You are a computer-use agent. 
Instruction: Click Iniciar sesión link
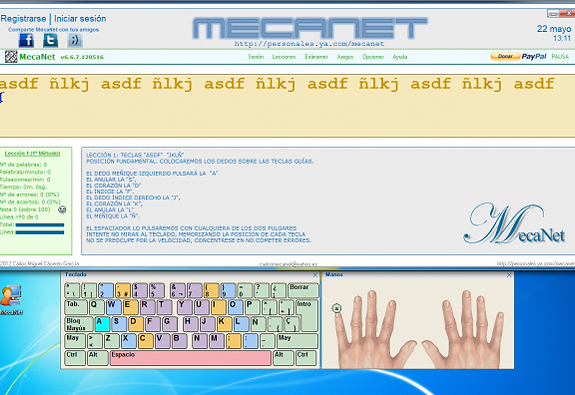click(80, 19)
